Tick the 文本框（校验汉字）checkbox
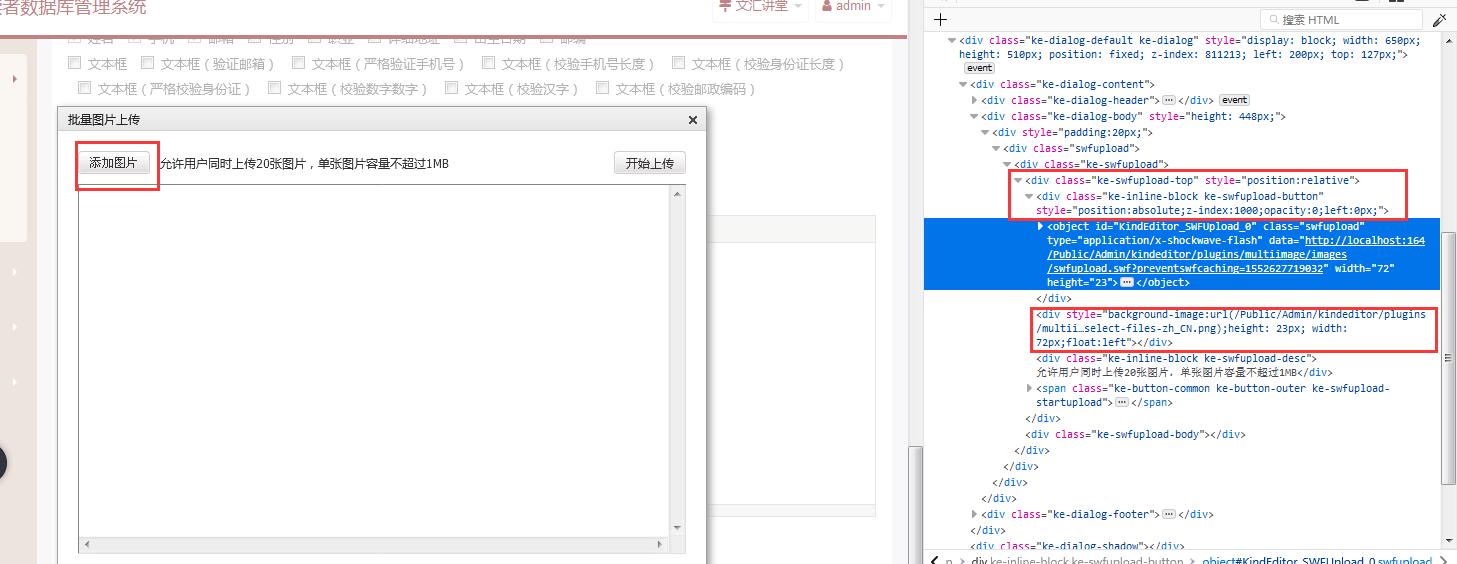The width and height of the screenshot is (1457, 564). click(x=452, y=88)
